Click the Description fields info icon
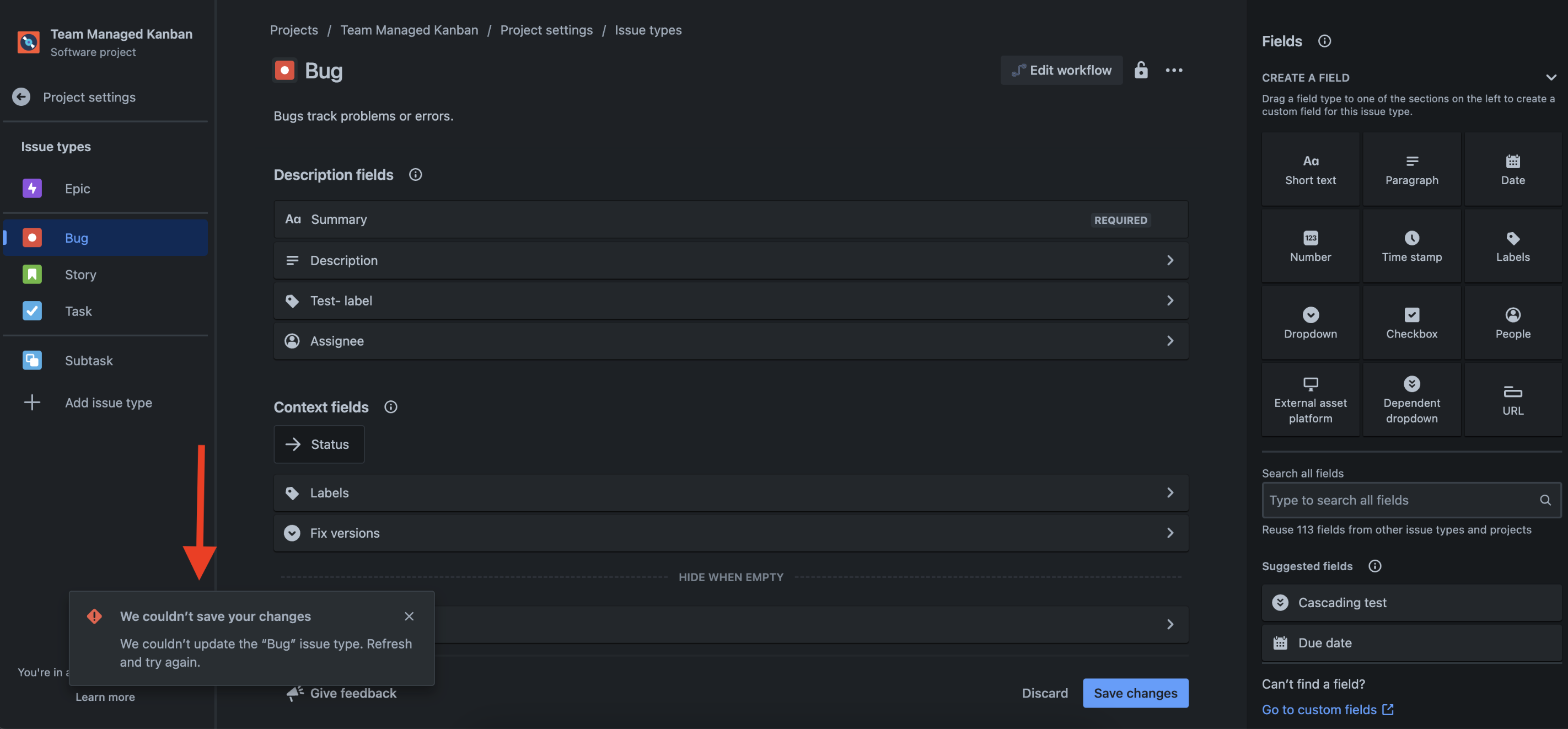1568x729 pixels. [415, 175]
